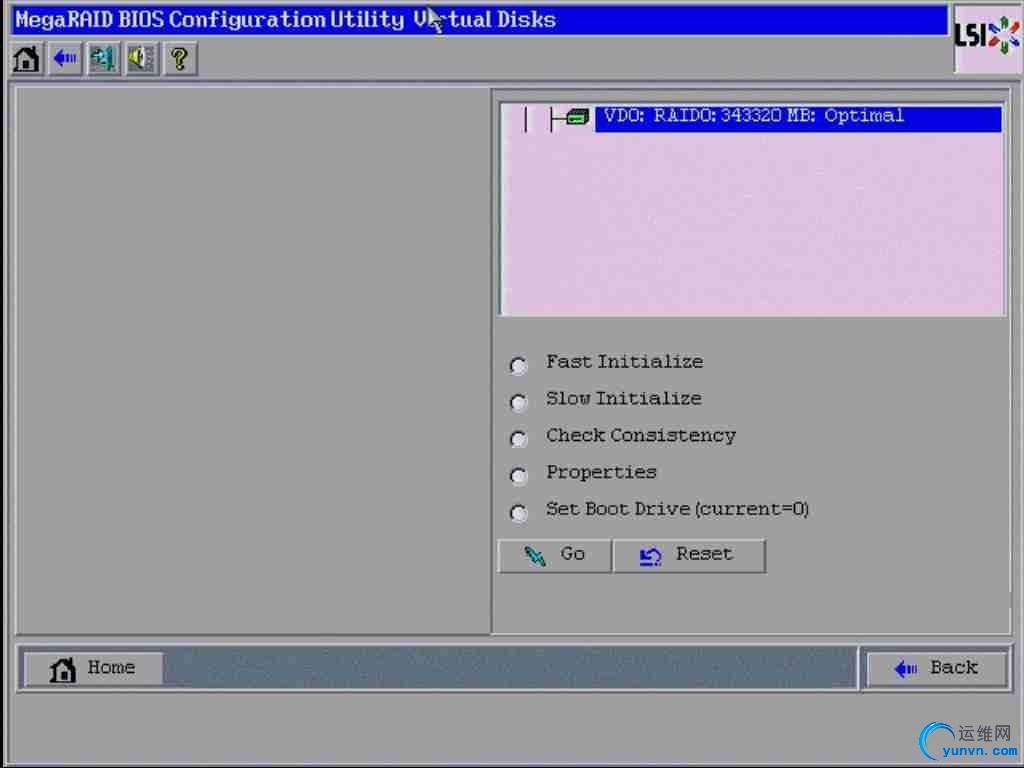Open help with the question mark icon
This screenshot has width=1024, height=768.
(180, 59)
